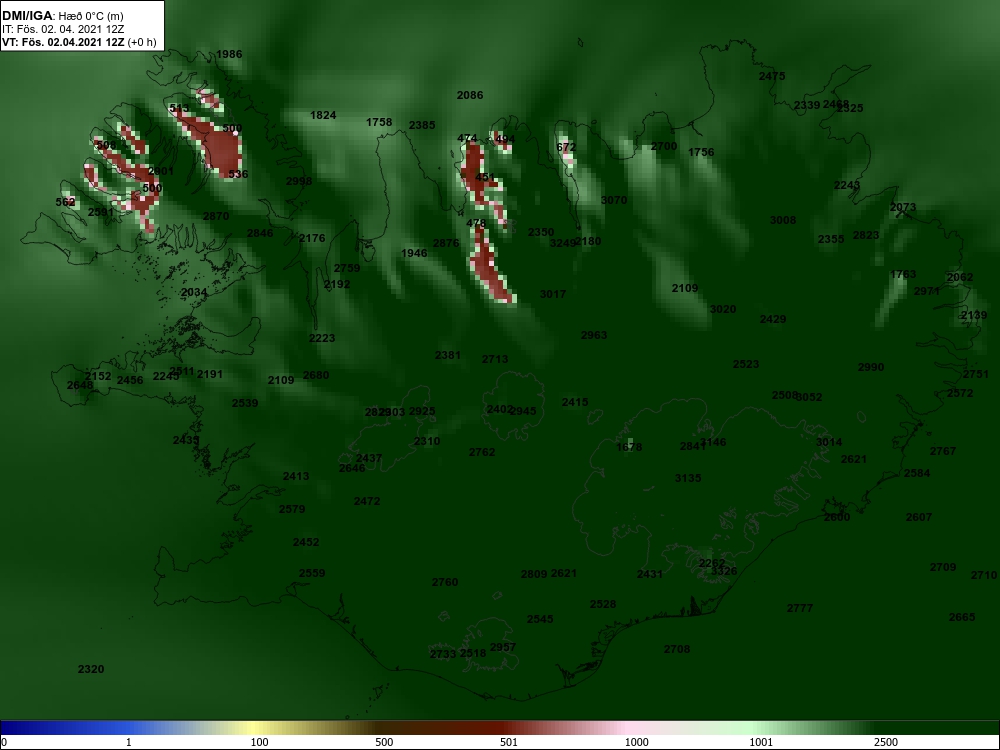Click the map value "2762"
The width and height of the screenshot is (1000, 750).
482,452
